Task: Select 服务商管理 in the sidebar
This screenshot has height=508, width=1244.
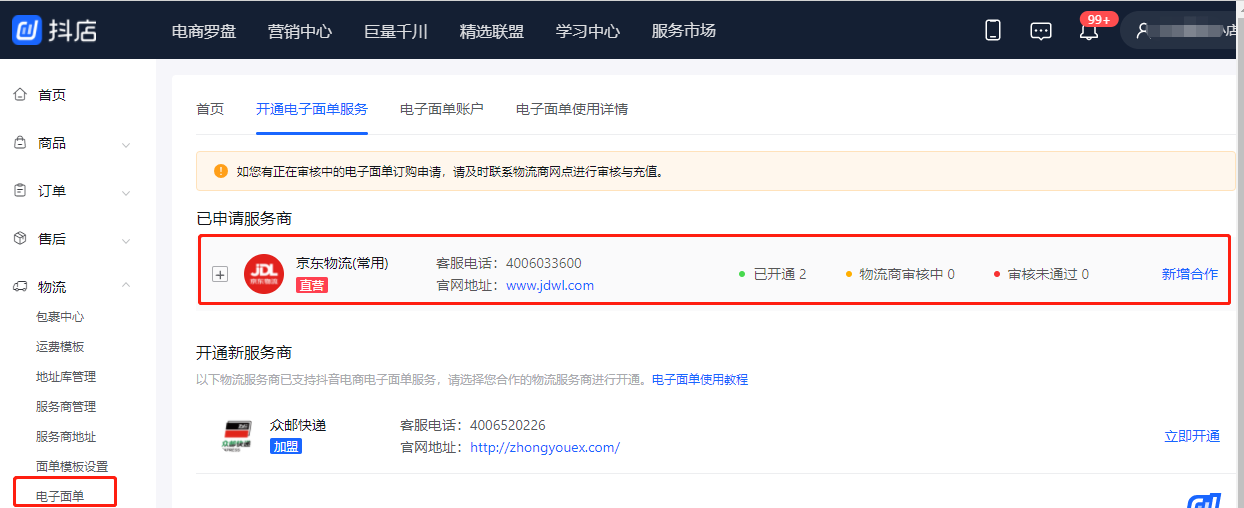Action: (x=66, y=407)
